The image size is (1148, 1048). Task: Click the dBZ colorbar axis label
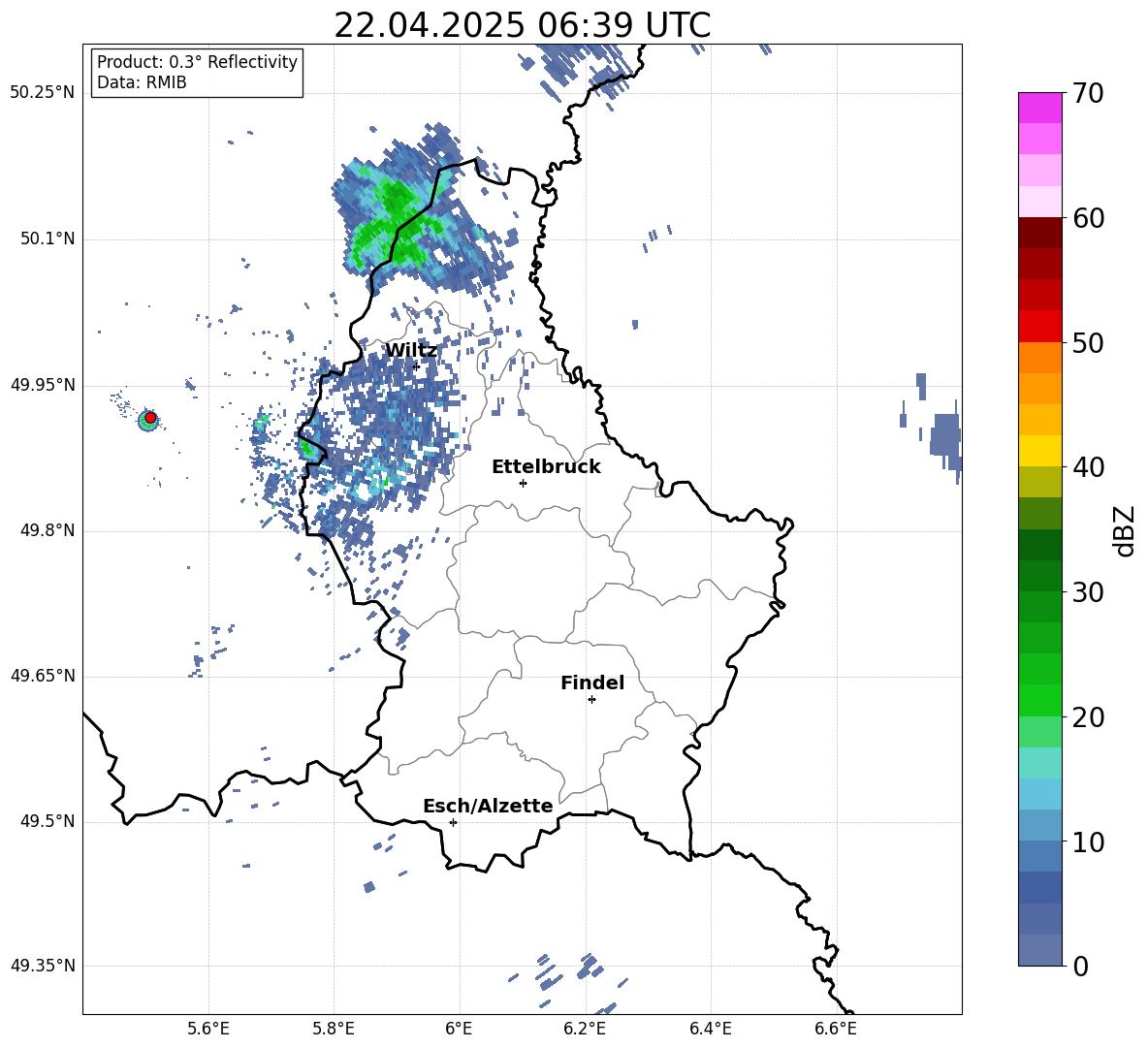point(1126,530)
